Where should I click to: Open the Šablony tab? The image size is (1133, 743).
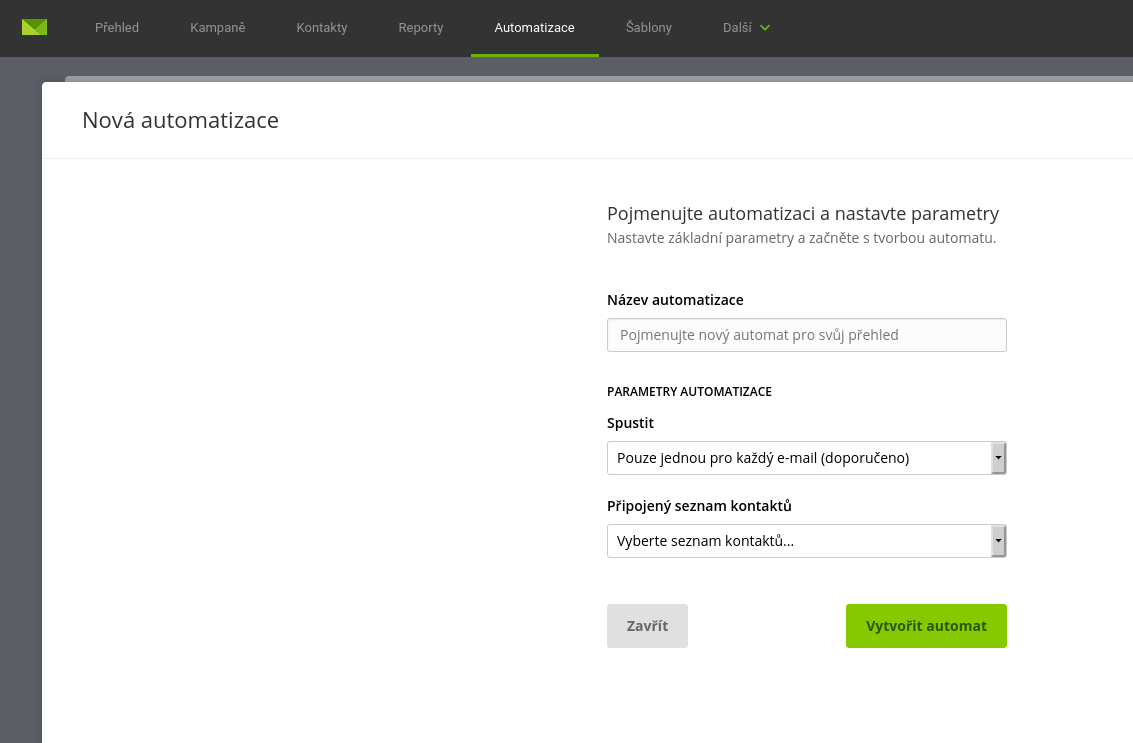[x=649, y=27]
